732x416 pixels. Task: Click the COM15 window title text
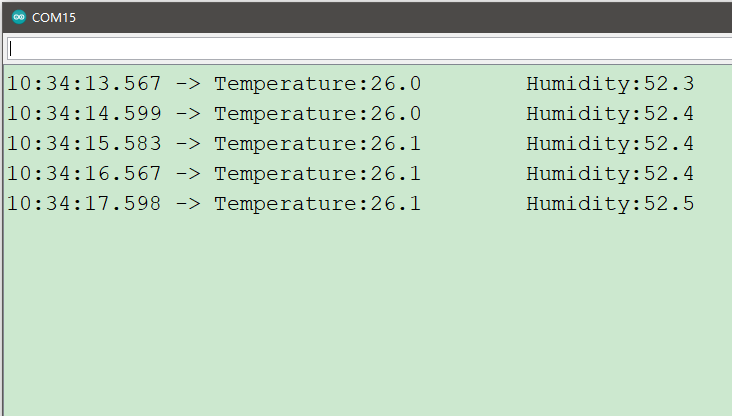[54, 17]
